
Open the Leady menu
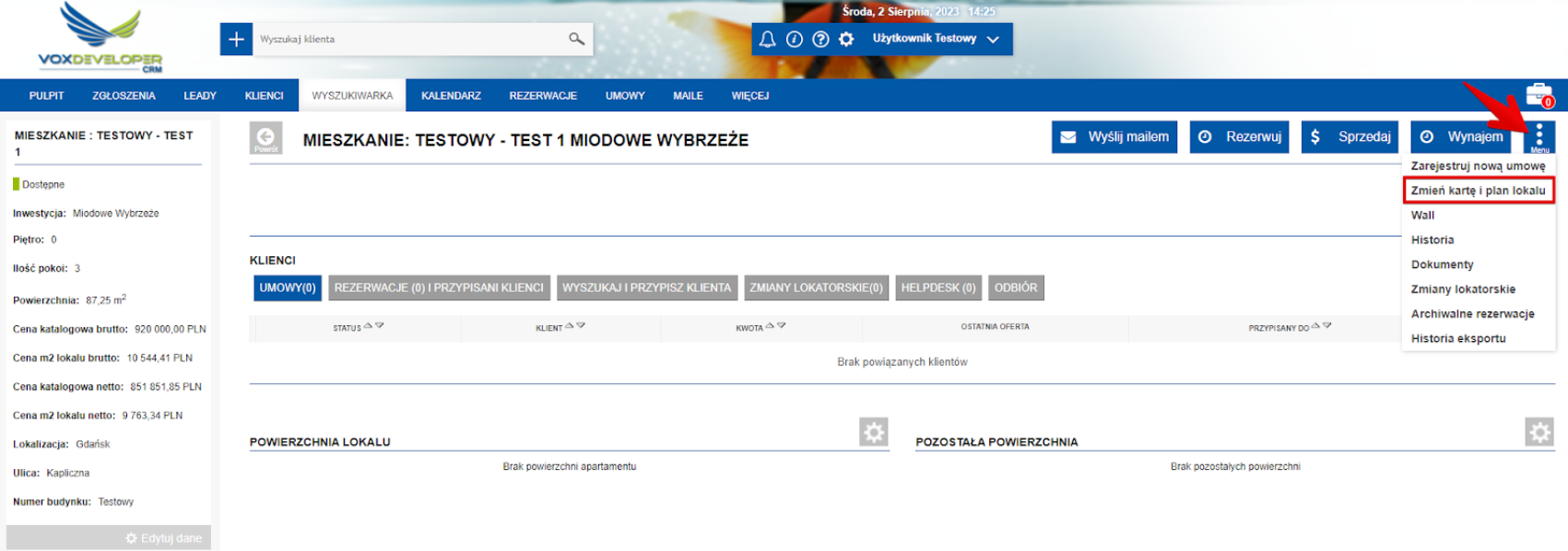[200, 96]
